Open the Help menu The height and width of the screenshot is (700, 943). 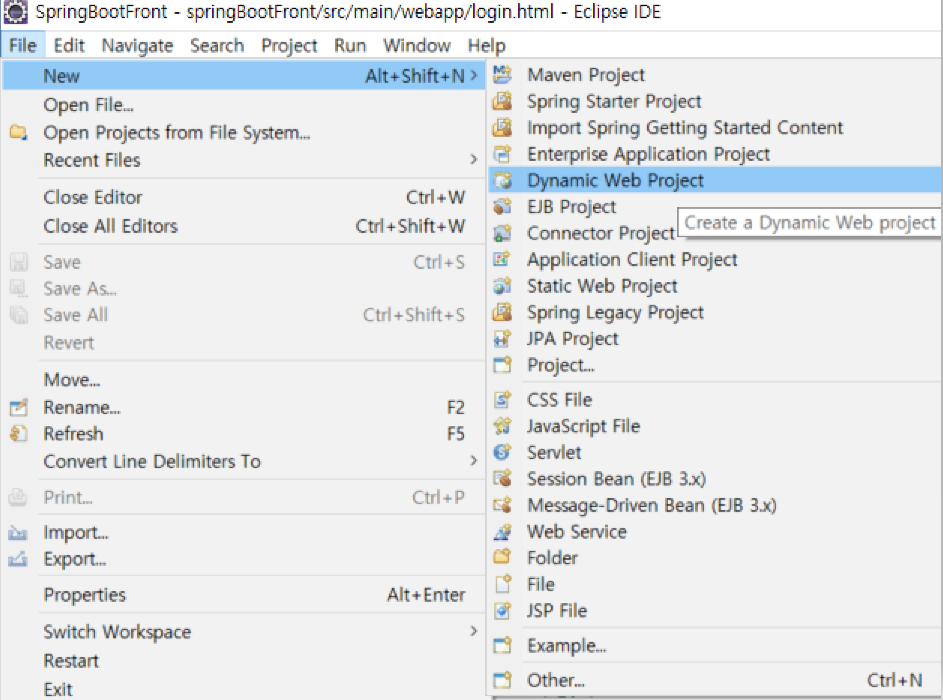(x=487, y=45)
